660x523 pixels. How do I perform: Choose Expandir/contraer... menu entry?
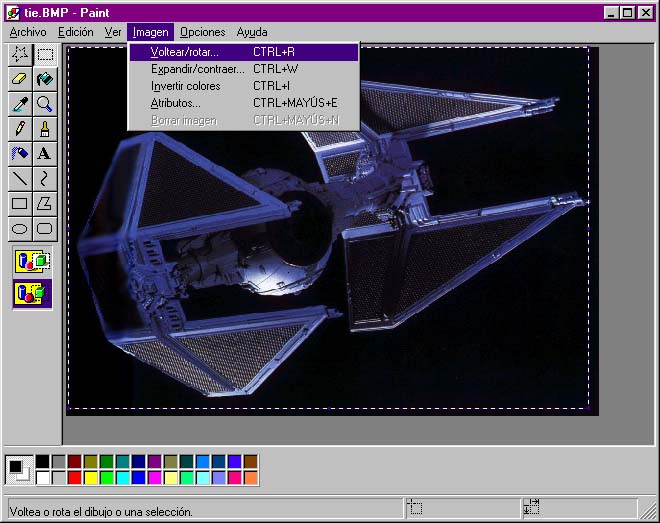pyautogui.click(x=244, y=69)
